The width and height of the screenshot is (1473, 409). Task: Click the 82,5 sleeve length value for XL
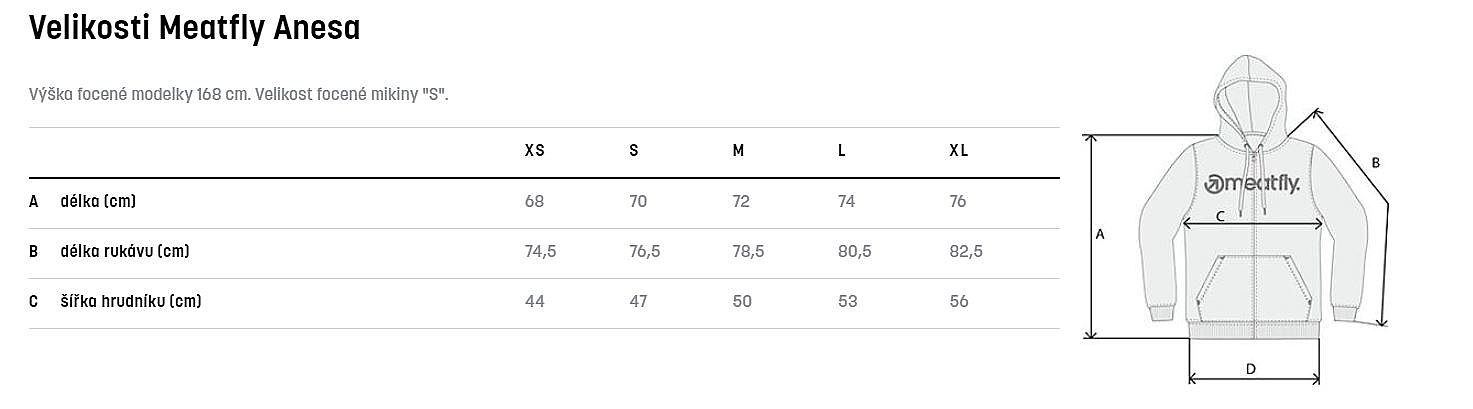966,252
